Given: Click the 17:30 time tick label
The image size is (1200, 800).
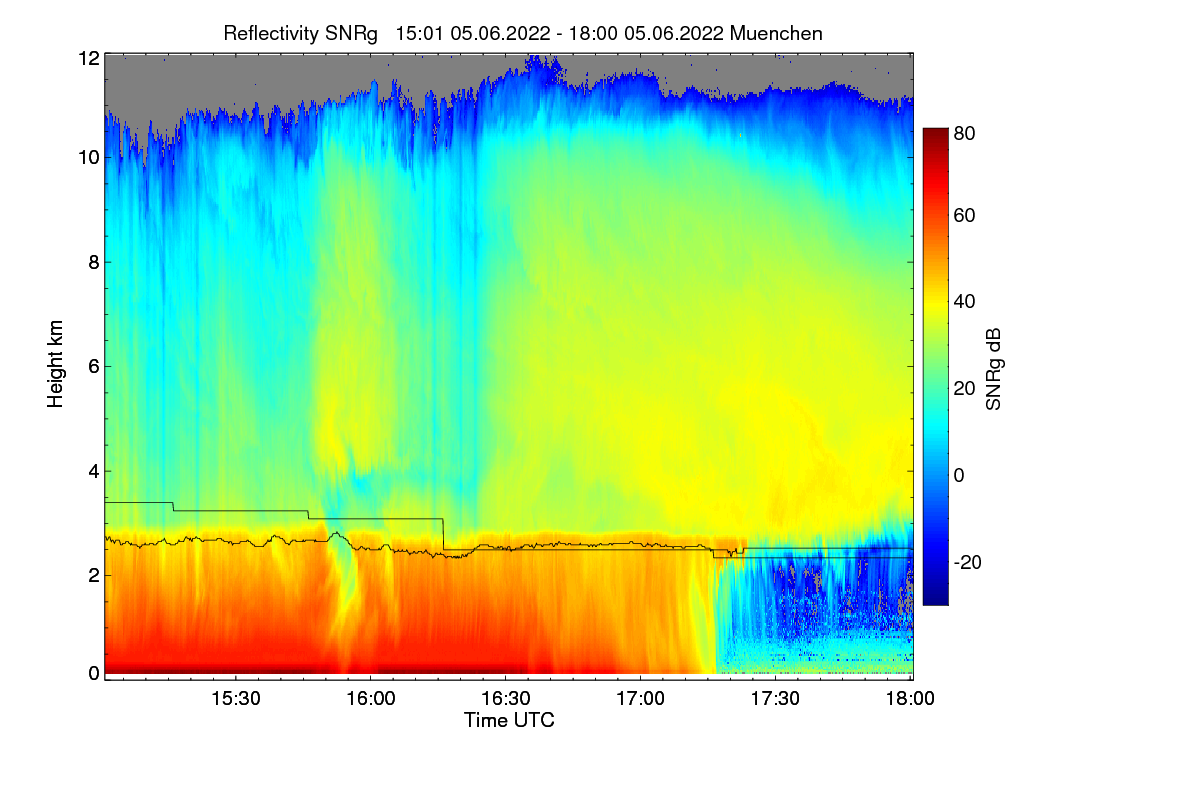Looking at the screenshot, I should (776, 699).
